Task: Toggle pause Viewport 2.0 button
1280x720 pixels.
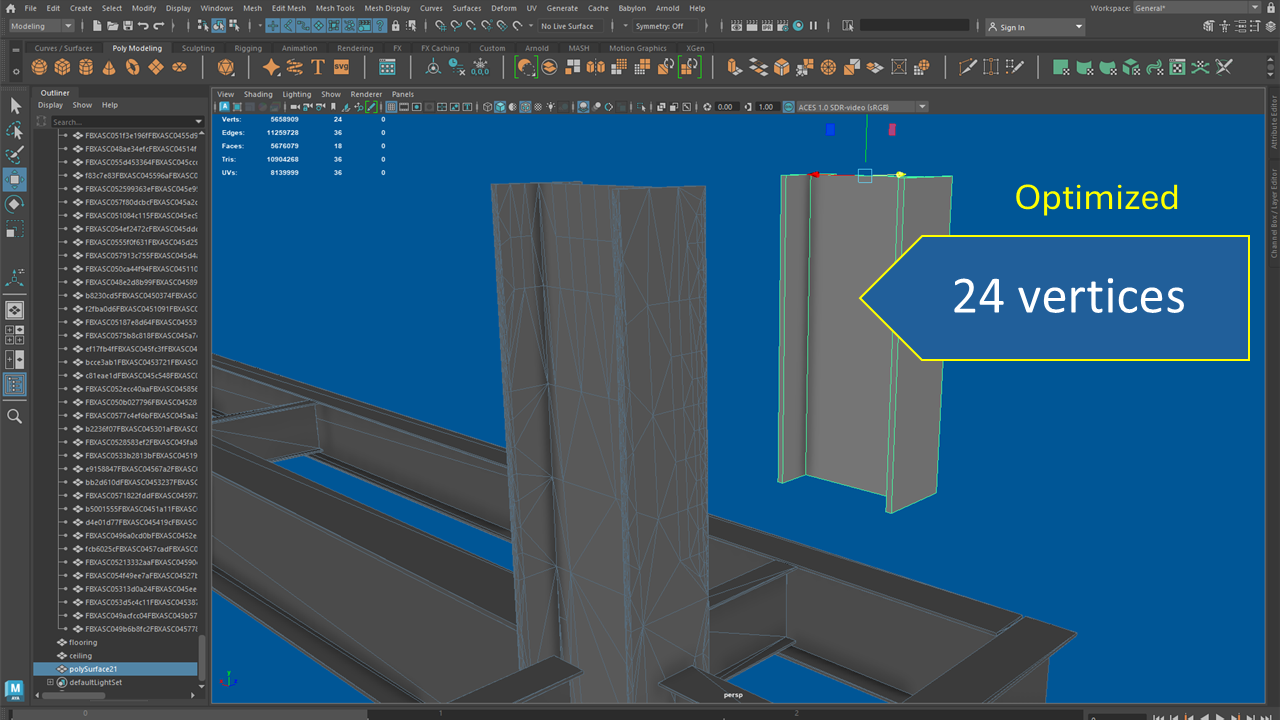Action: [813, 26]
